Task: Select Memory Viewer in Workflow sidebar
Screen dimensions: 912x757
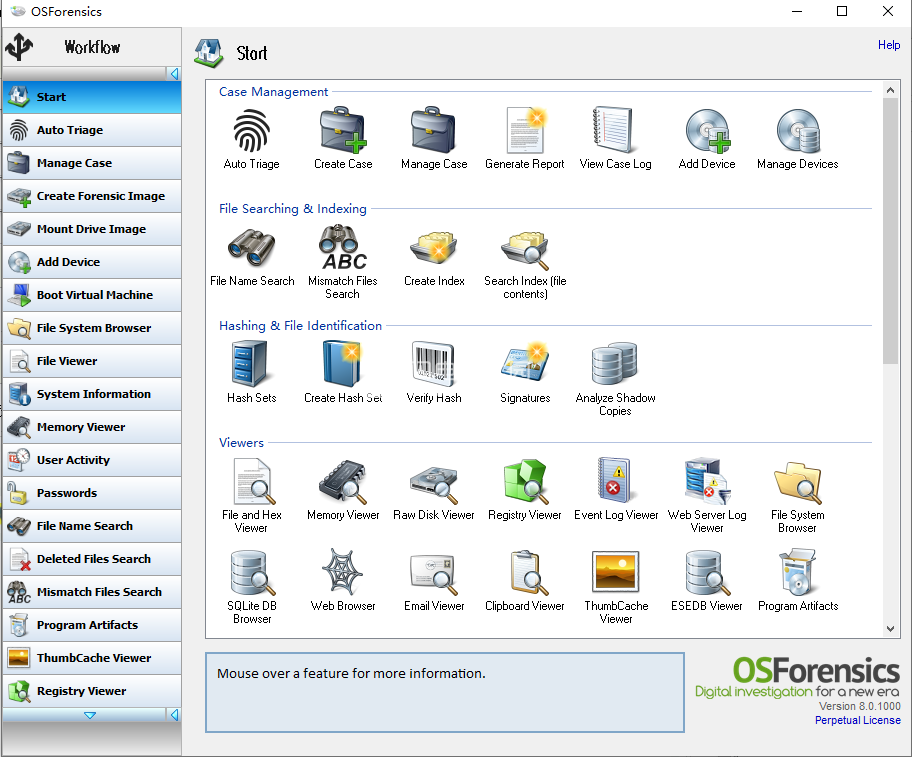Action: [x=92, y=427]
